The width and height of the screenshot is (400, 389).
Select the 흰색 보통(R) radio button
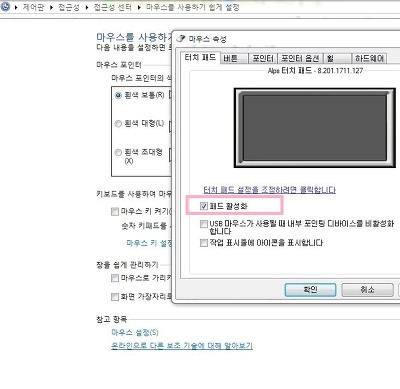[118, 95]
